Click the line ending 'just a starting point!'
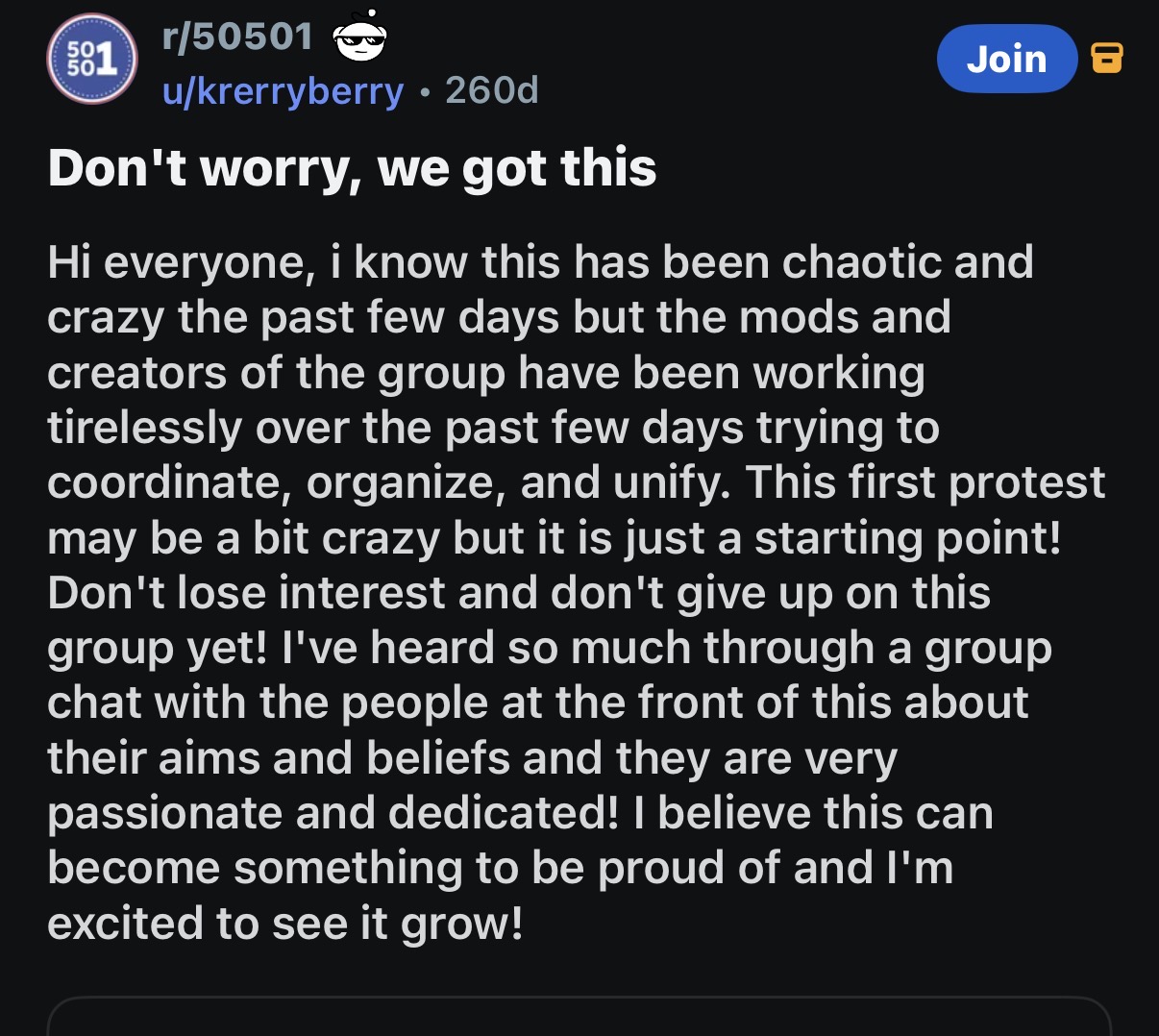The width and height of the screenshot is (1159, 1036). (555, 538)
